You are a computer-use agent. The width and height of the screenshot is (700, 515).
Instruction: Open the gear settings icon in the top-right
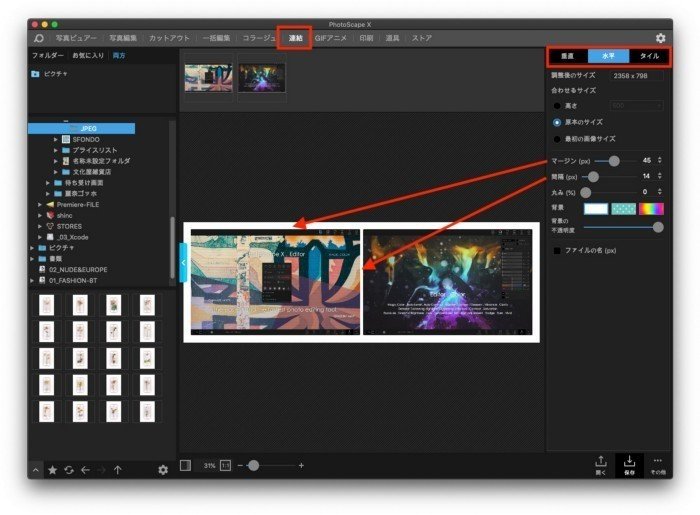click(661, 38)
